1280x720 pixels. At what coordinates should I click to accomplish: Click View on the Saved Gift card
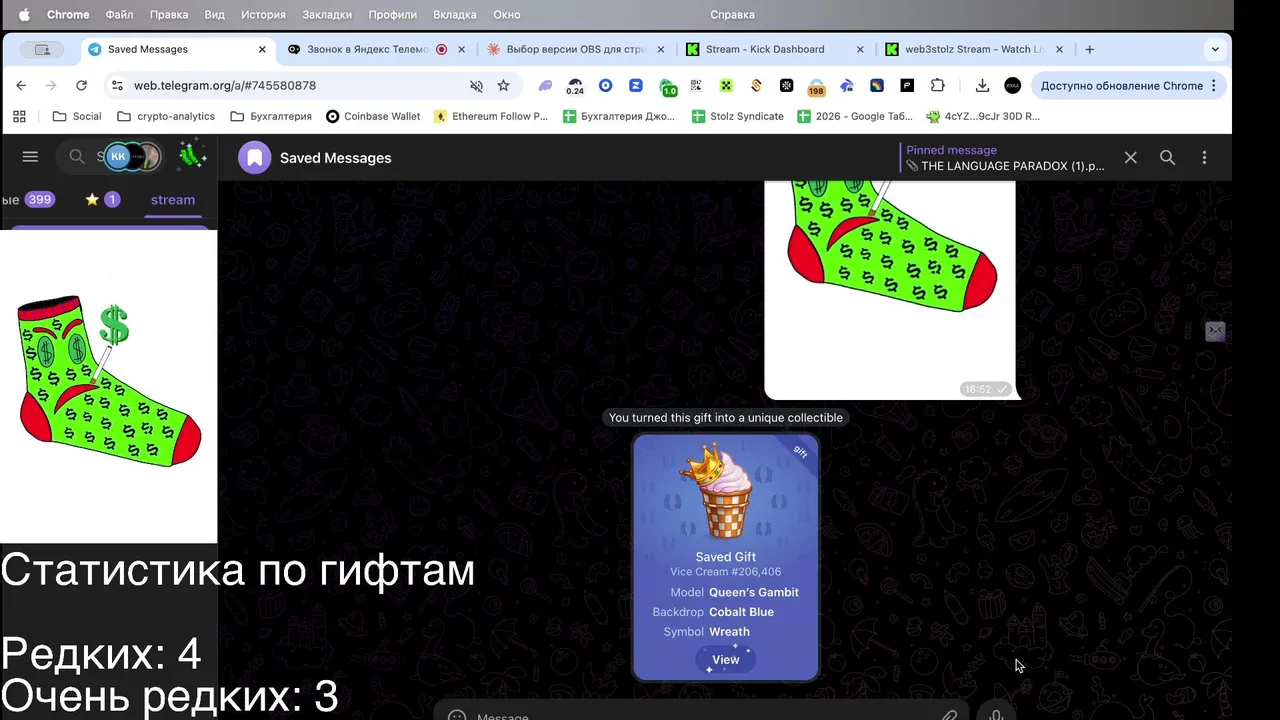[725, 660]
